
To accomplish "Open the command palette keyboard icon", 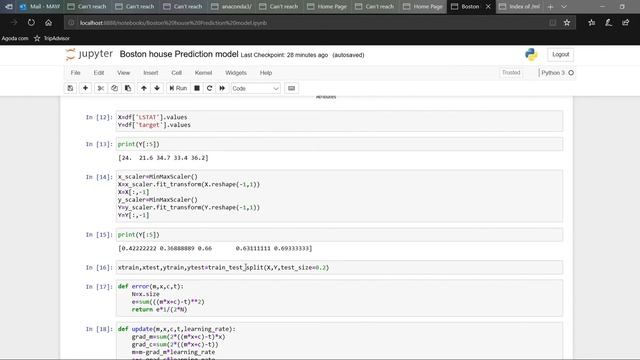I will point(291,88).
